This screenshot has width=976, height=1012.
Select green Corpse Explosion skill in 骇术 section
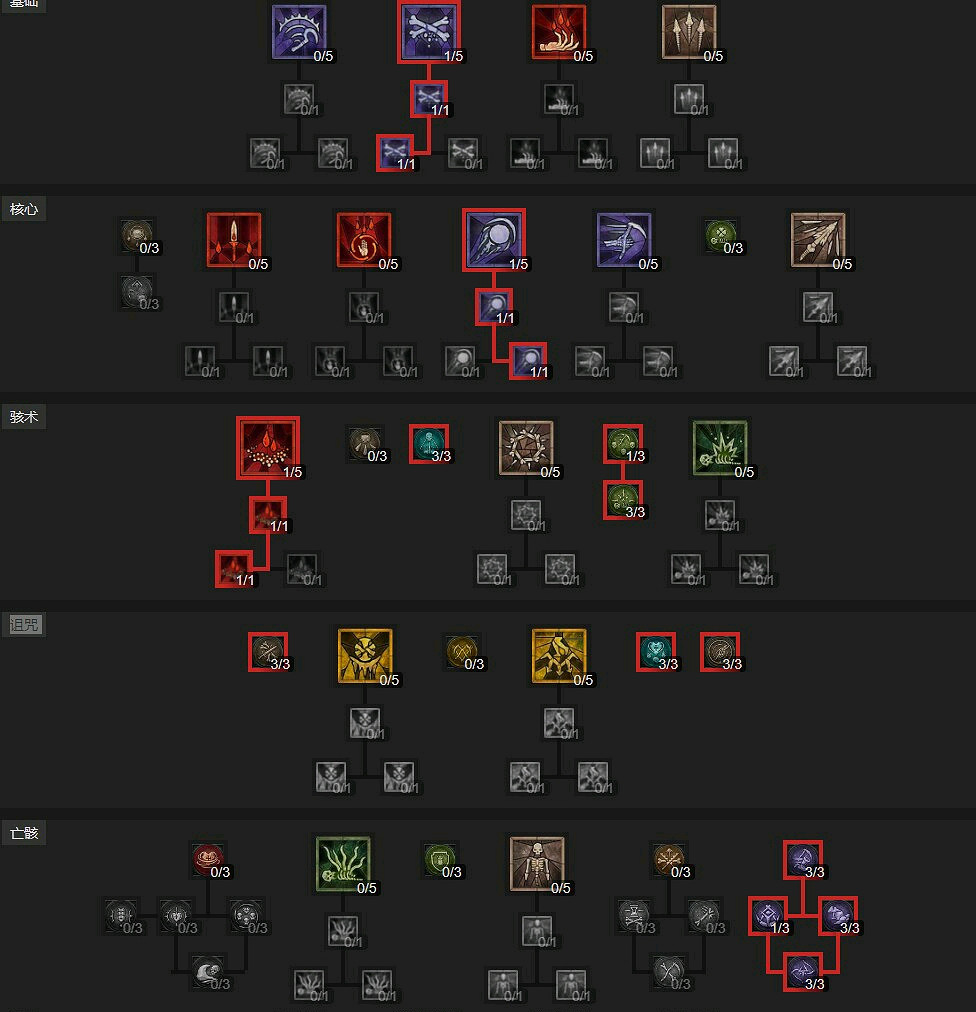720,447
